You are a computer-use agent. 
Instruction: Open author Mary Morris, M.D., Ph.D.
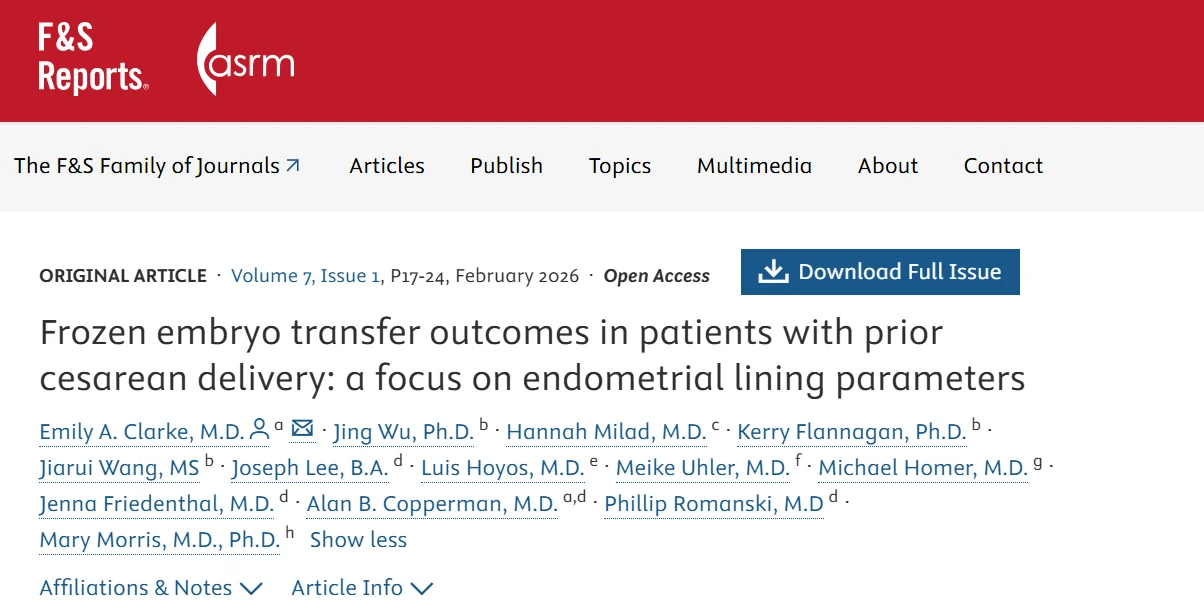pyautogui.click(x=160, y=540)
